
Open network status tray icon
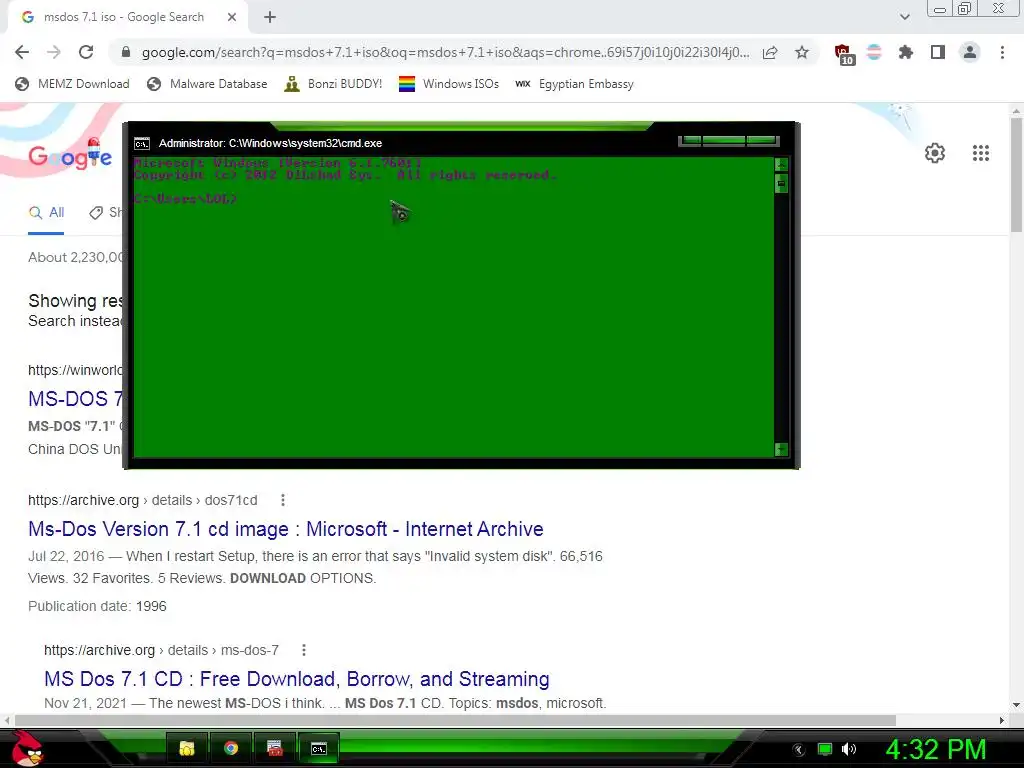coord(825,750)
